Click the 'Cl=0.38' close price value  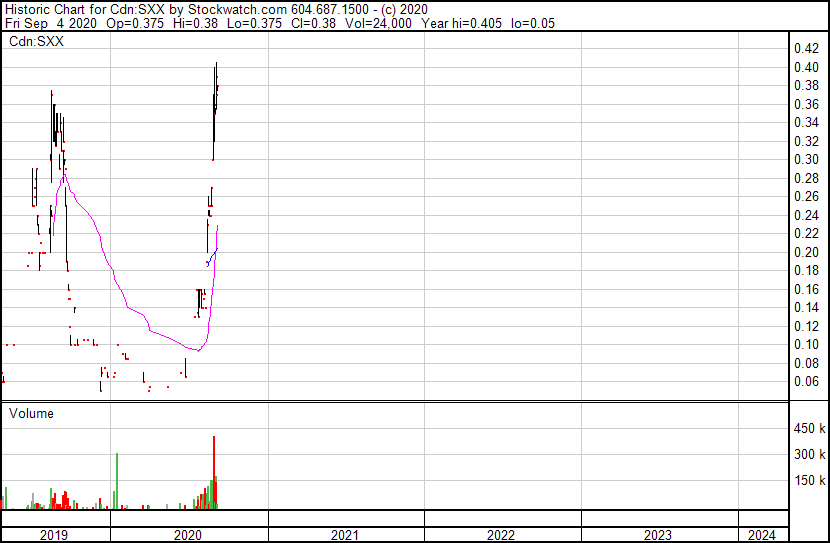pyautogui.click(x=313, y=23)
